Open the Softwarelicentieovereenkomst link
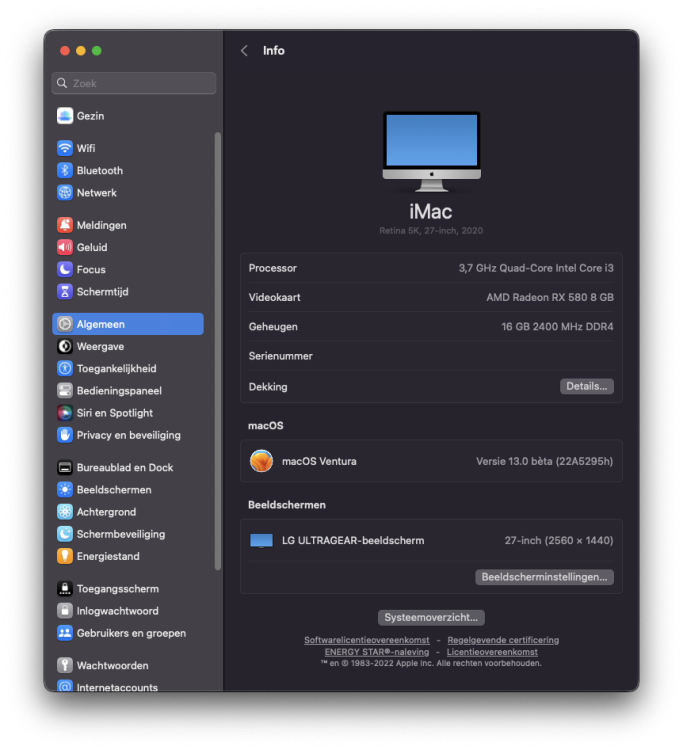The image size is (683, 750). coord(367,640)
